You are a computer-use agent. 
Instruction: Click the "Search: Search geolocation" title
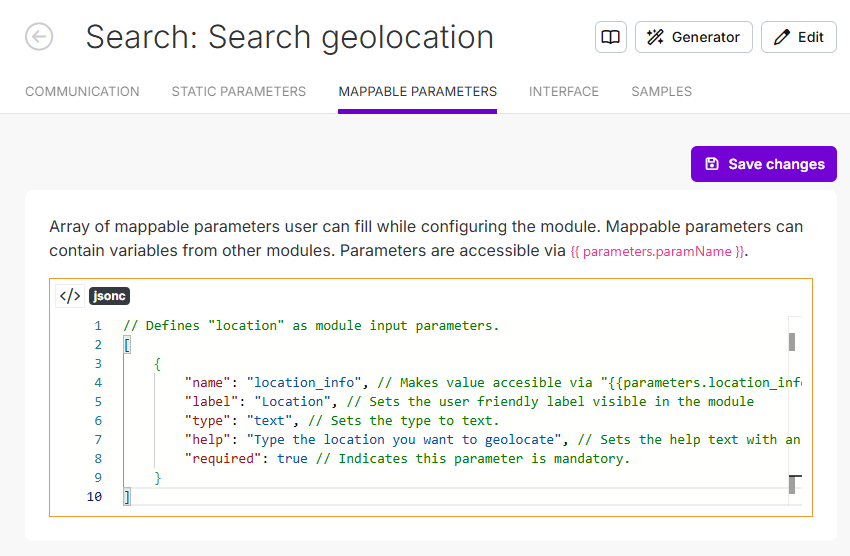click(x=289, y=37)
